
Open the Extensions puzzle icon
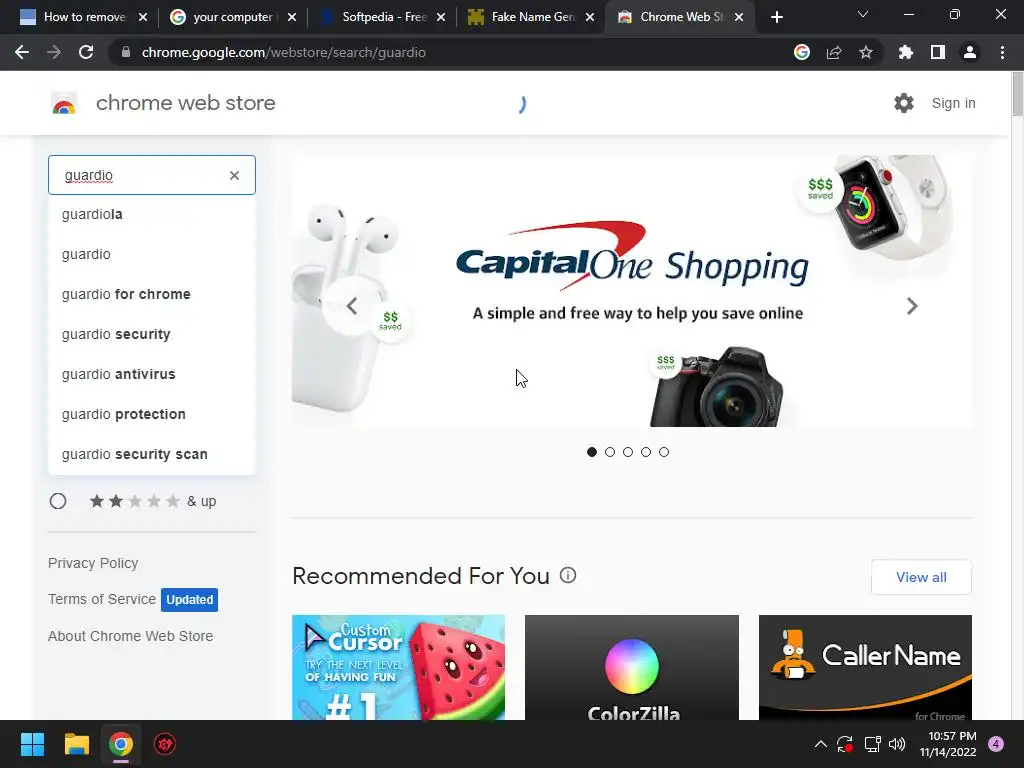click(x=905, y=52)
